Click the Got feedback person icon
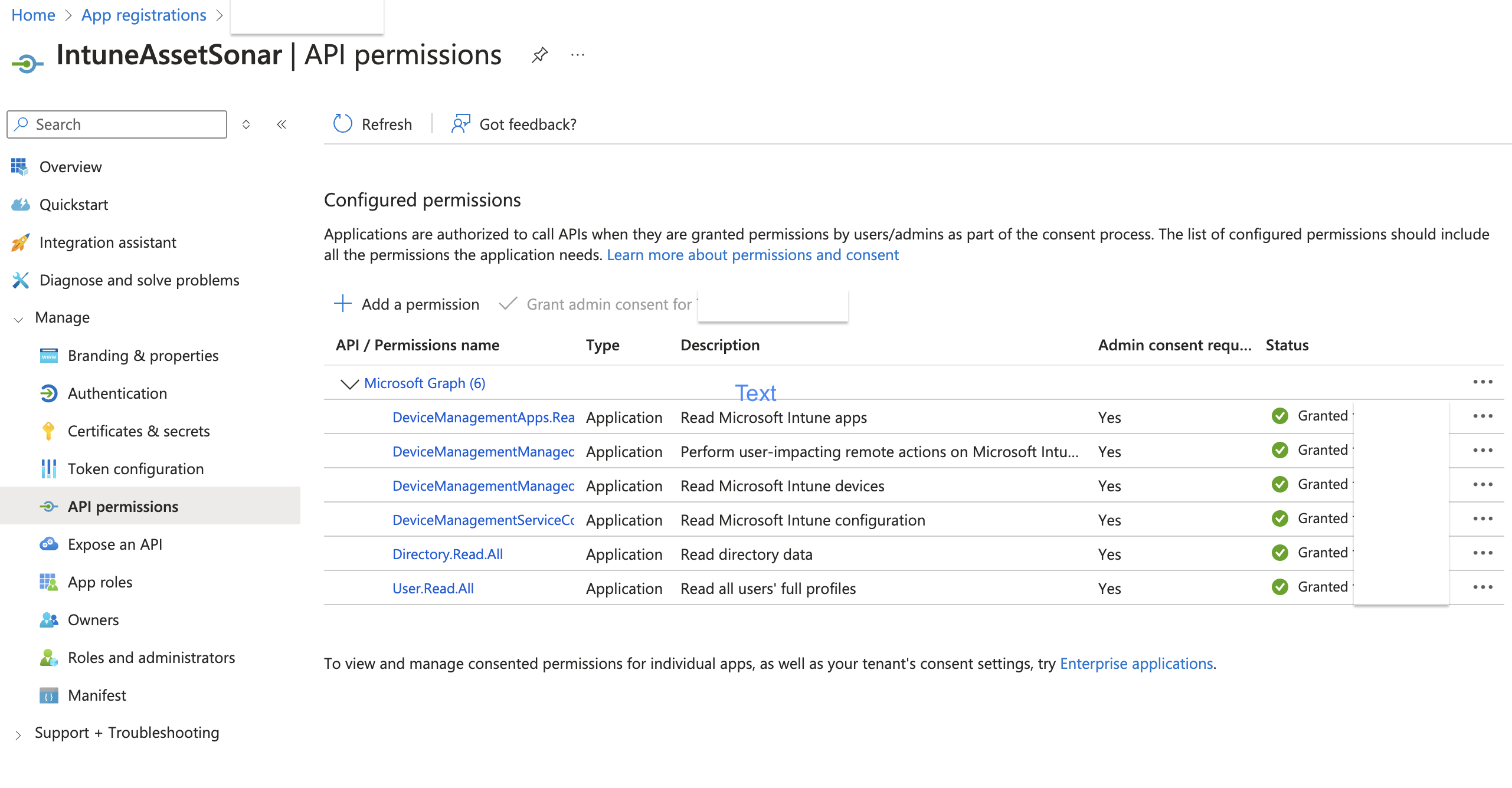1512x788 pixels. 460,124
